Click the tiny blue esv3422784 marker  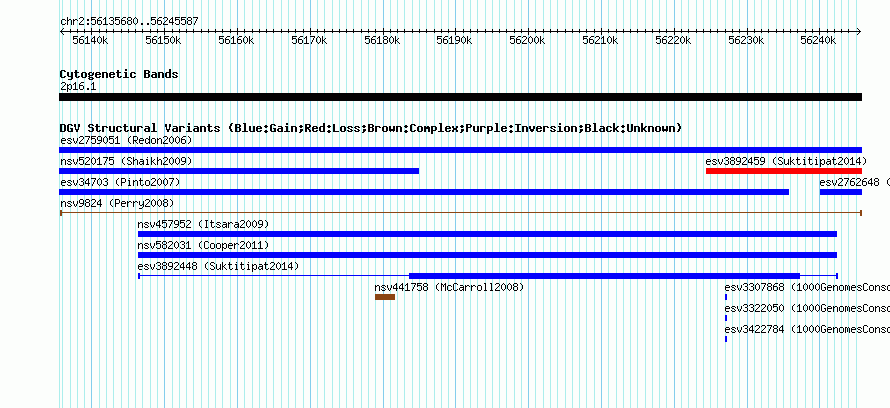[726, 339]
